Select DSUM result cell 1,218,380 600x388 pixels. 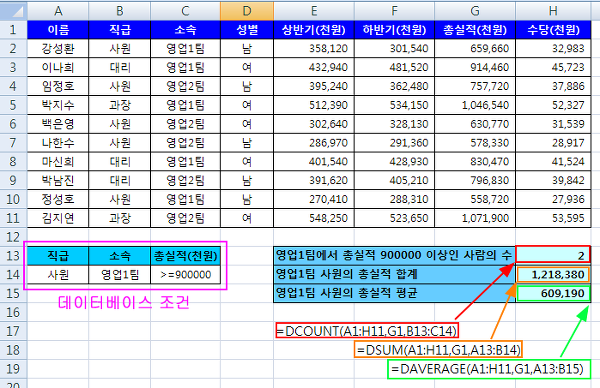coord(553,274)
